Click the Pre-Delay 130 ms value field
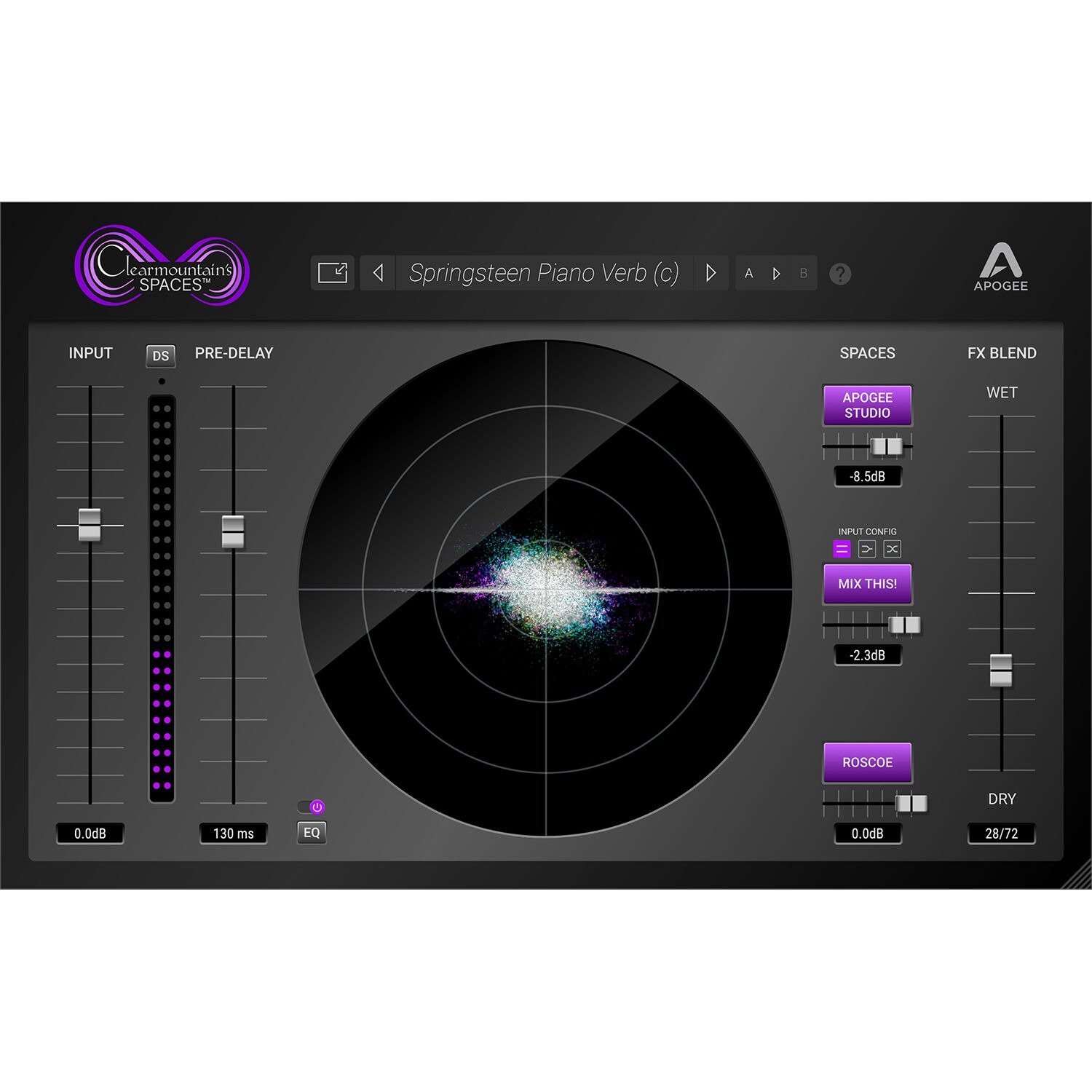Image resolution: width=1092 pixels, height=1092 pixels. [x=233, y=834]
